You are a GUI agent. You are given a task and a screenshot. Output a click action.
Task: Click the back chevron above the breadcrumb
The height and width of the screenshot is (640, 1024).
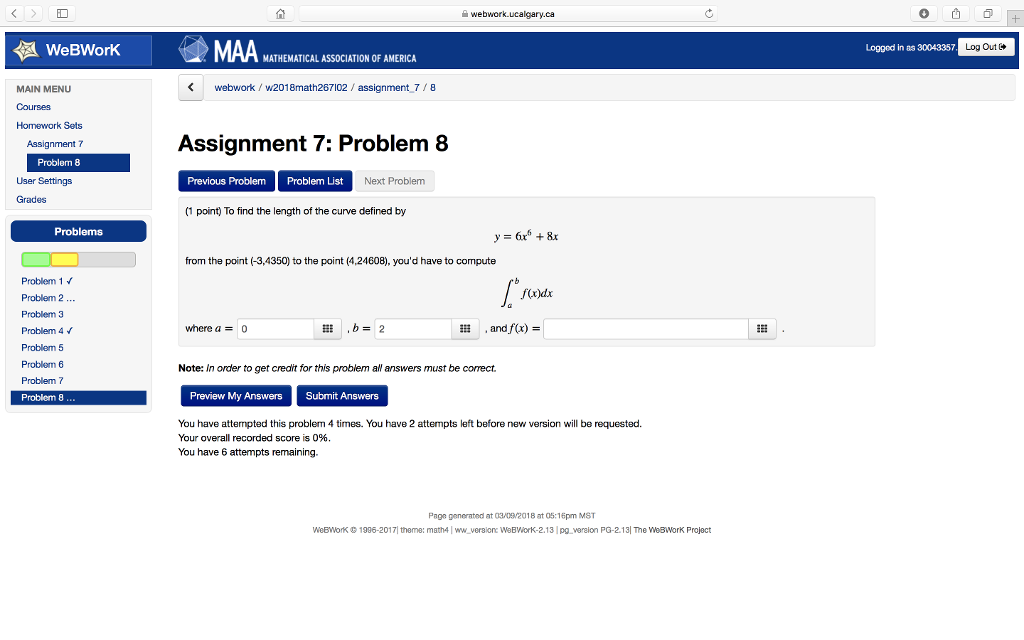[x=190, y=87]
